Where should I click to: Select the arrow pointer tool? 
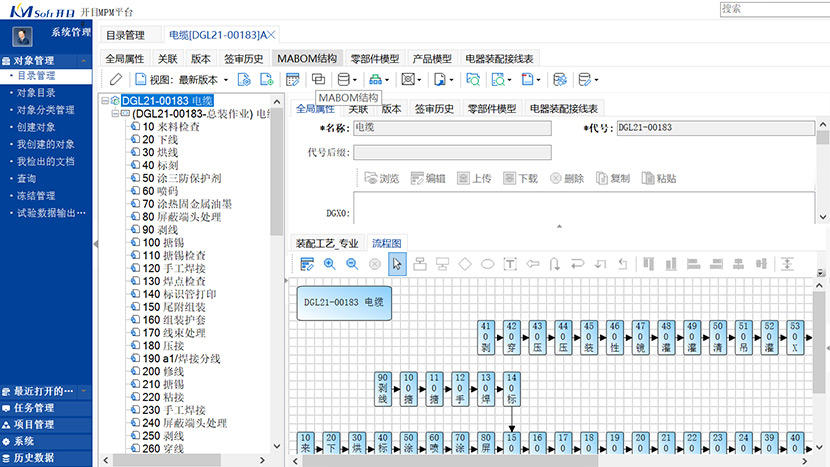coord(396,264)
